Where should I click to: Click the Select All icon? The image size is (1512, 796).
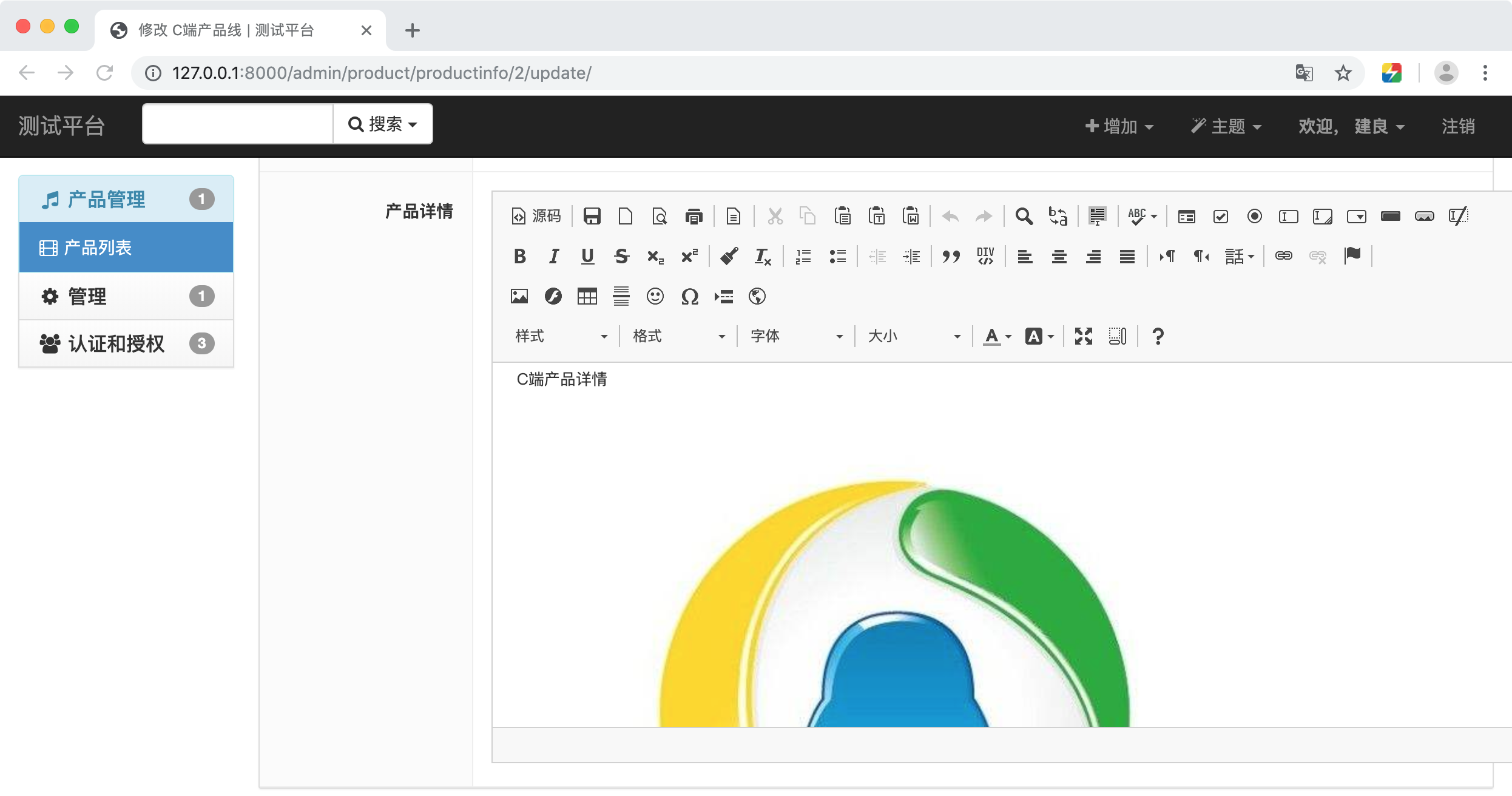1097,216
